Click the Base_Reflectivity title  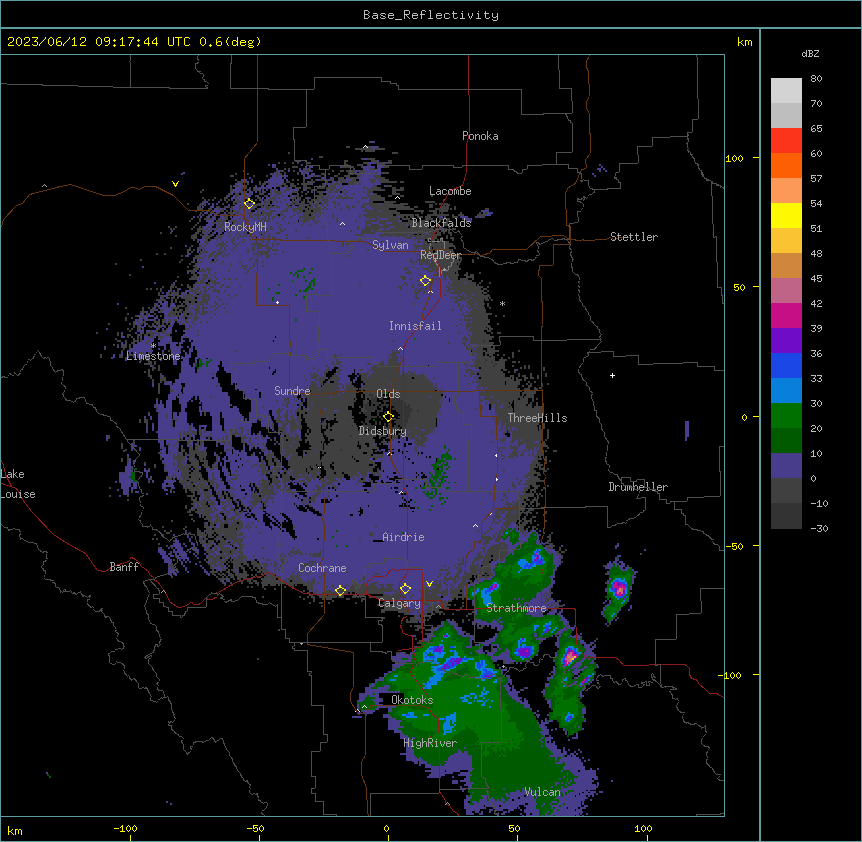coord(431,15)
